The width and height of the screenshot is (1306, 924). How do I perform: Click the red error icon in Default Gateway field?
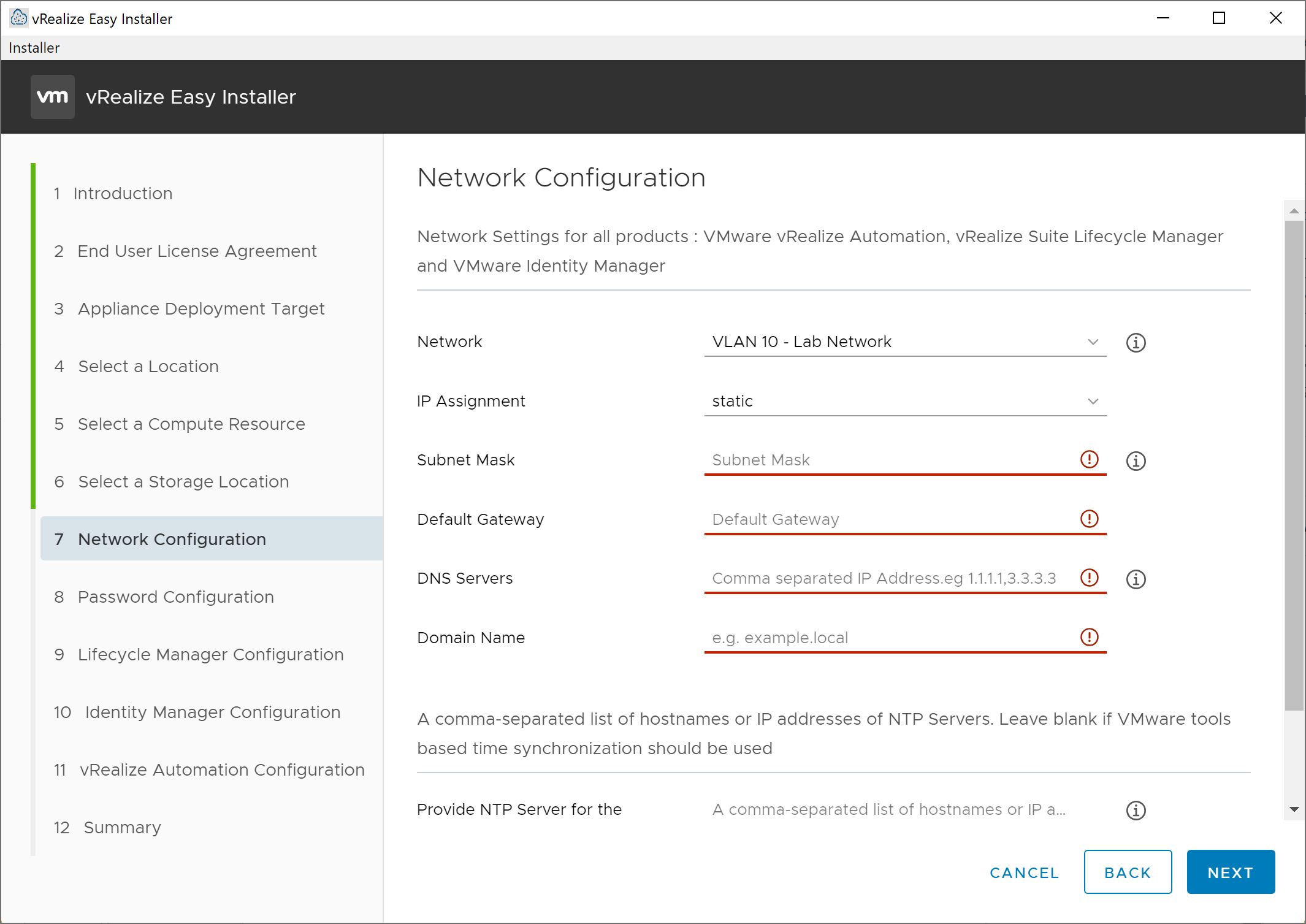(x=1089, y=519)
